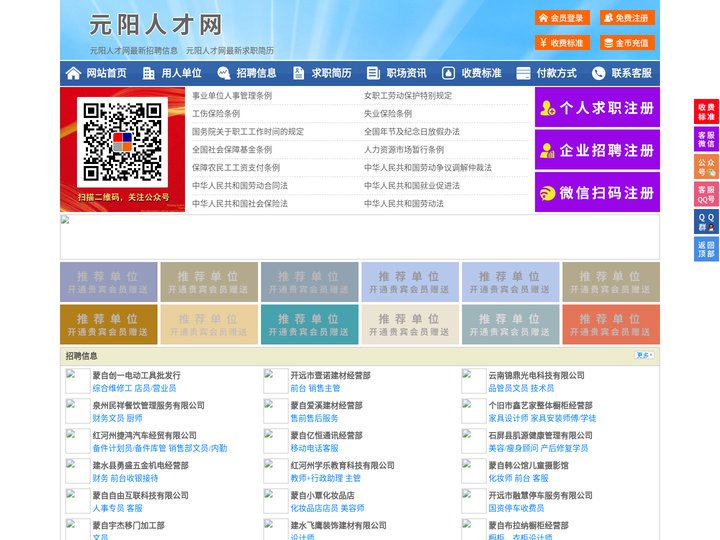The image size is (720, 540).
Task: Click the house icon on 会员登录
Action: [x=543, y=18]
